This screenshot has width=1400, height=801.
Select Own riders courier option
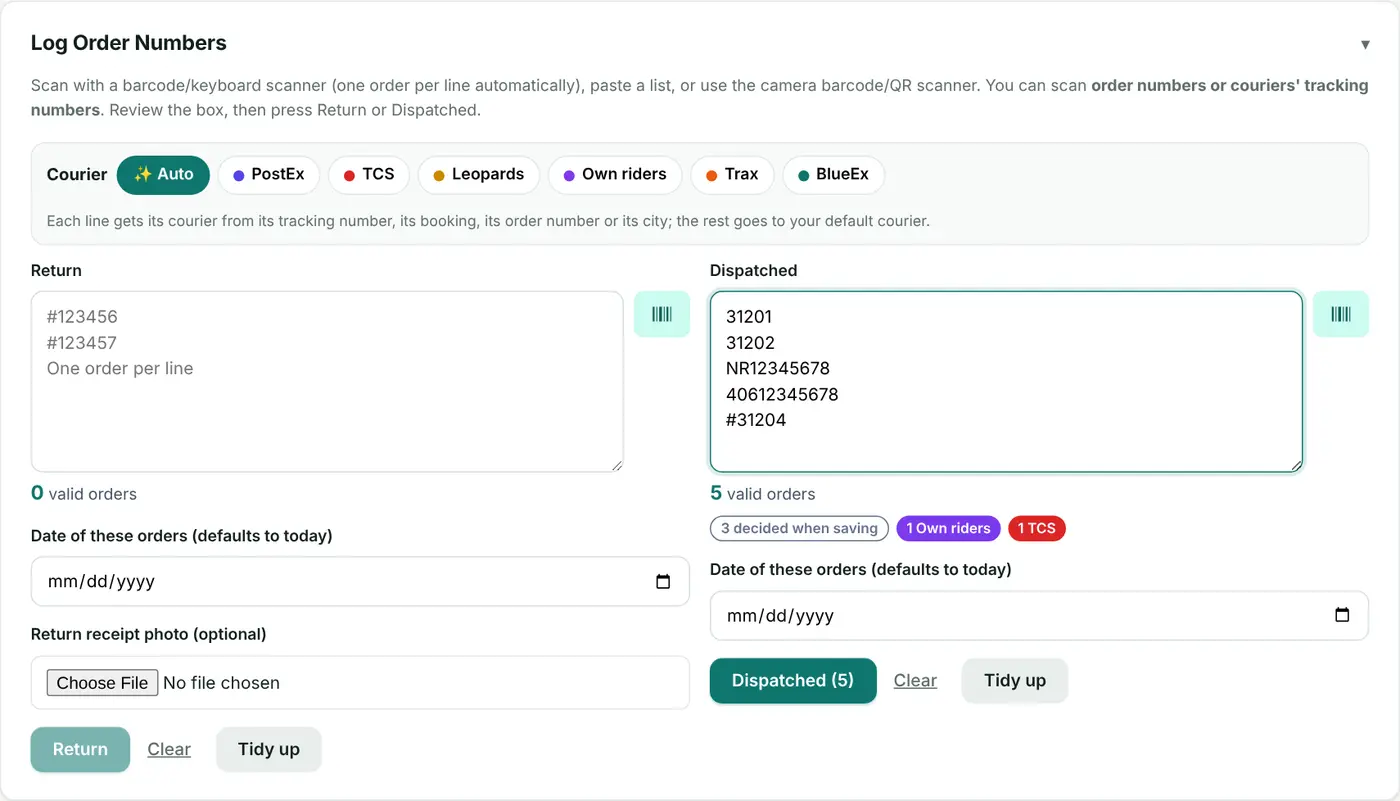pyautogui.click(x=615, y=175)
